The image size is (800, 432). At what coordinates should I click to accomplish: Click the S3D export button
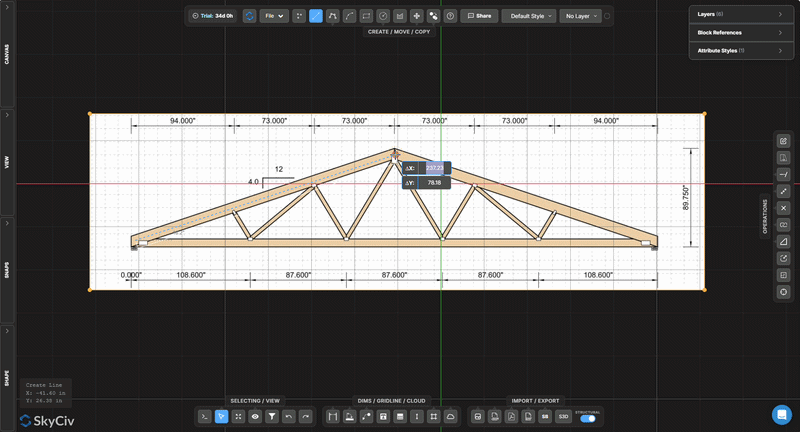(x=563, y=417)
